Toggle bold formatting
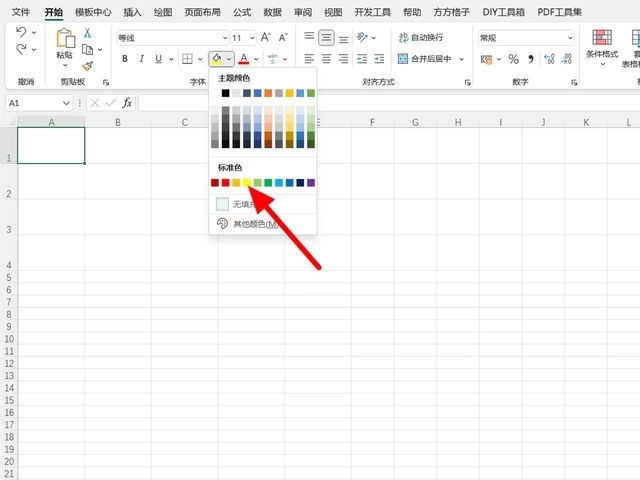Viewport: 640px width, 480px height. [125, 59]
